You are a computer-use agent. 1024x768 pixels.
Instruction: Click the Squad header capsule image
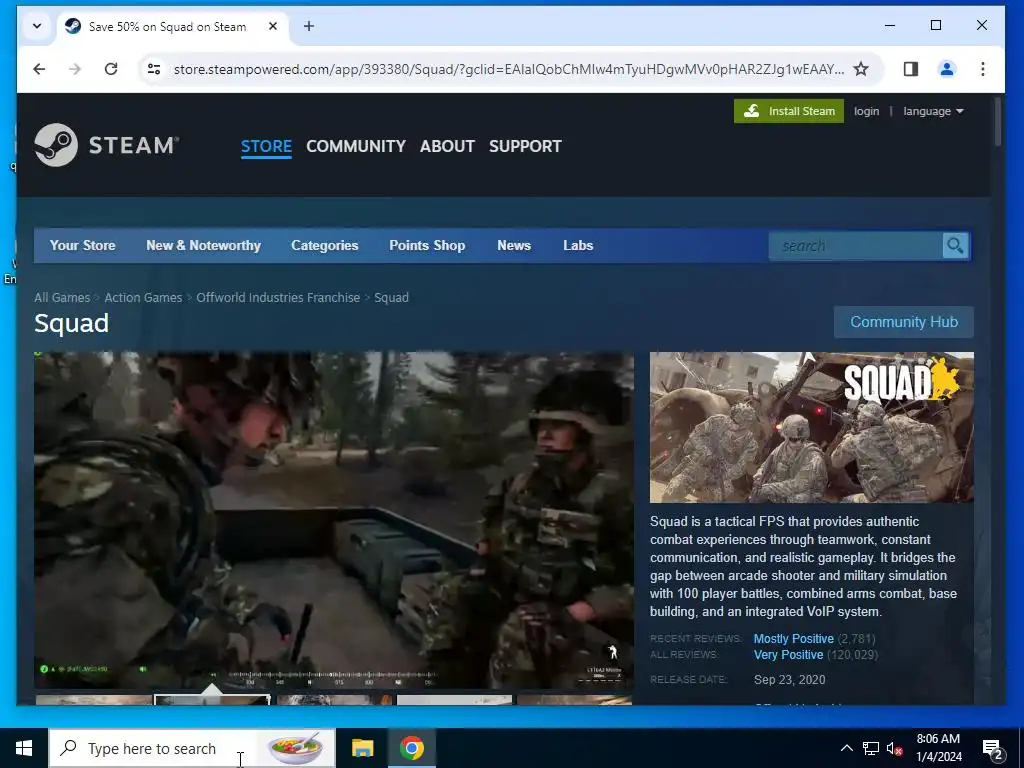[812, 427]
